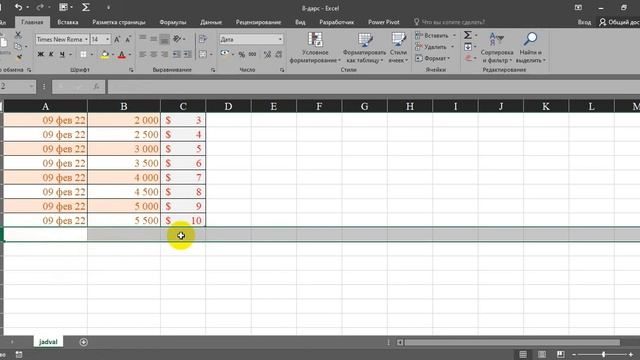Click the formula bar input area

tap(373, 87)
